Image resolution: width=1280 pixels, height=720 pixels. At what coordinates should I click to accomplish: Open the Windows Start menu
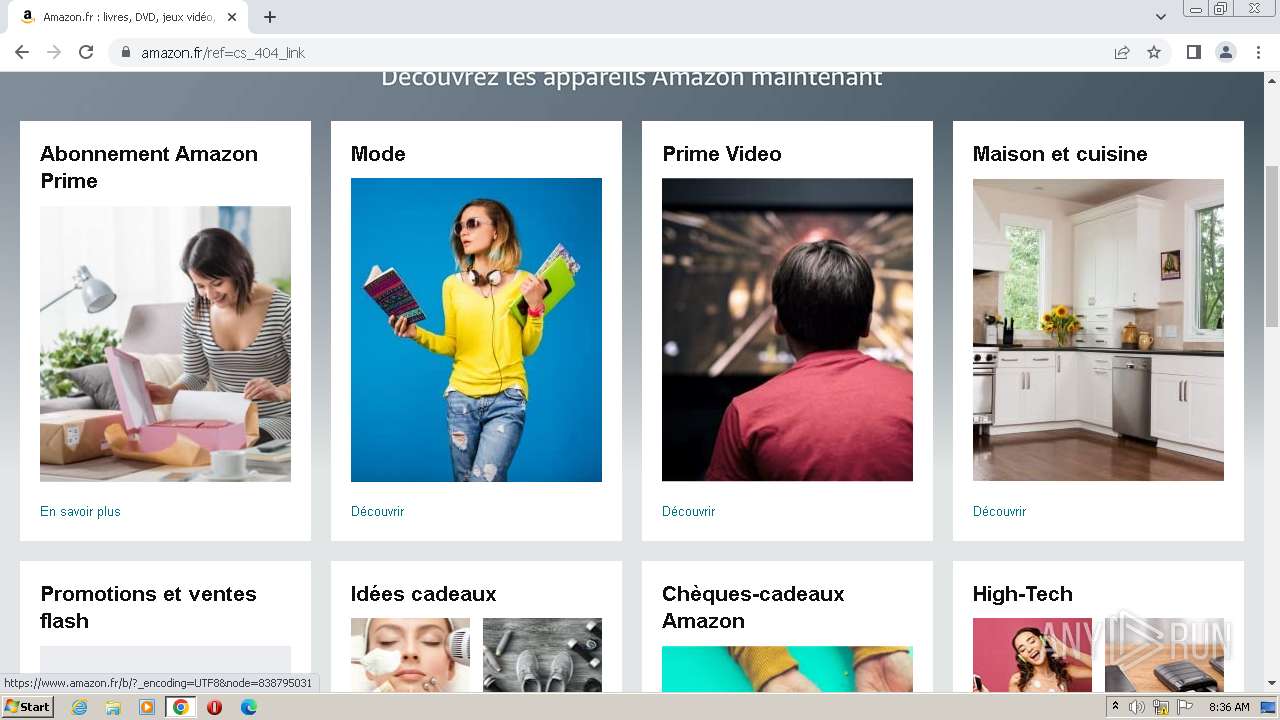tap(27, 707)
